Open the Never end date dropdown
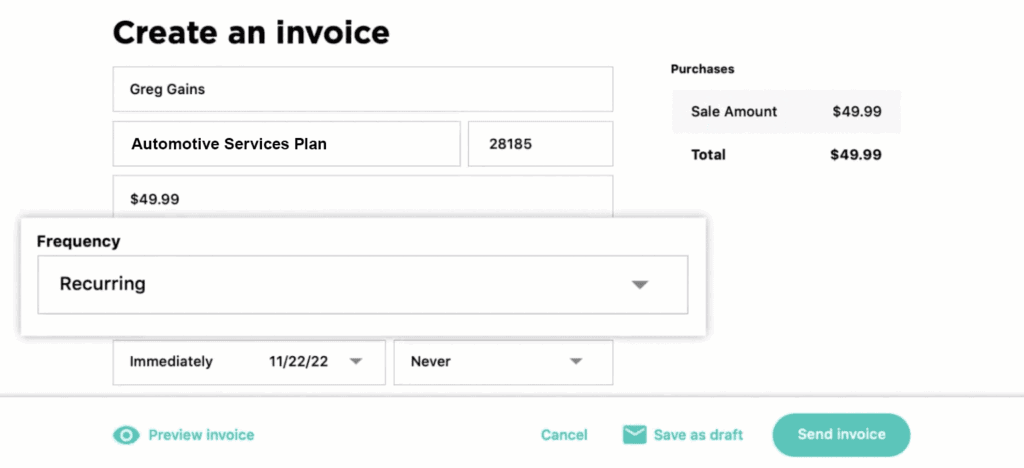 tap(576, 362)
